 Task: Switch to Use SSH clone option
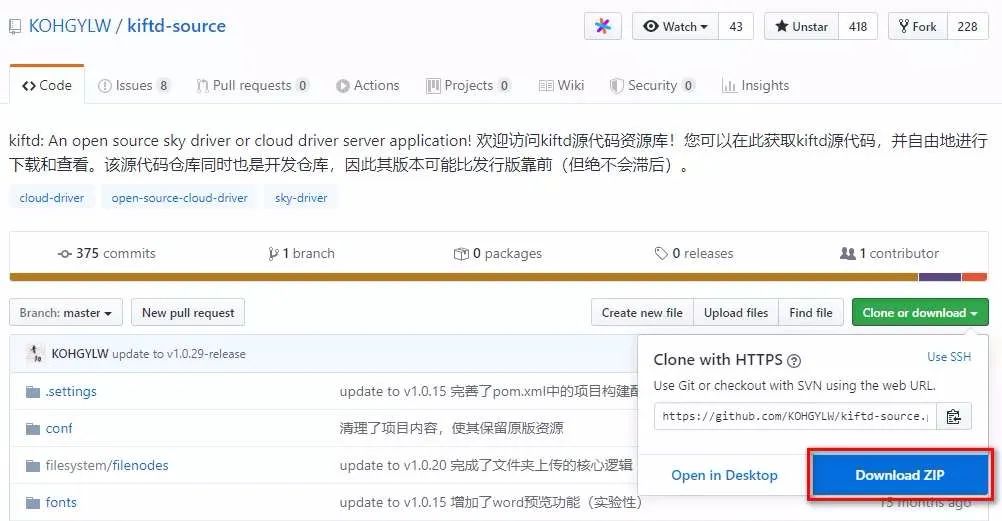[x=949, y=357]
